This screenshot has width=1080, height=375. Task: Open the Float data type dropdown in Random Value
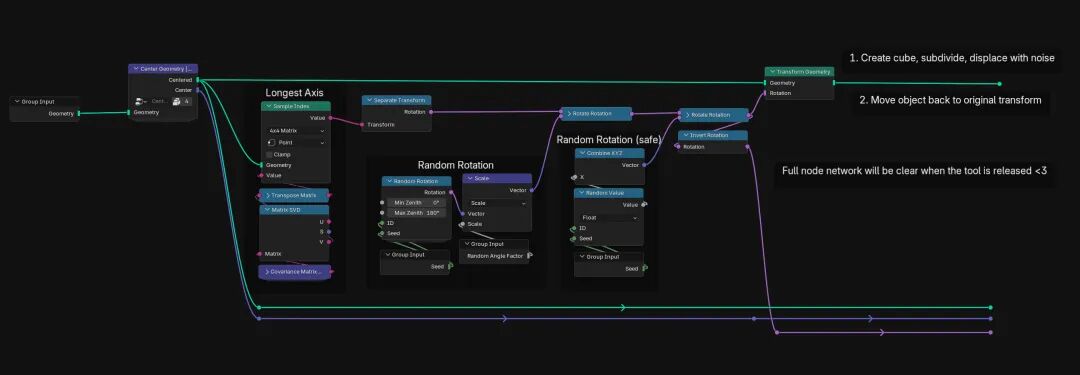click(608, 217)
